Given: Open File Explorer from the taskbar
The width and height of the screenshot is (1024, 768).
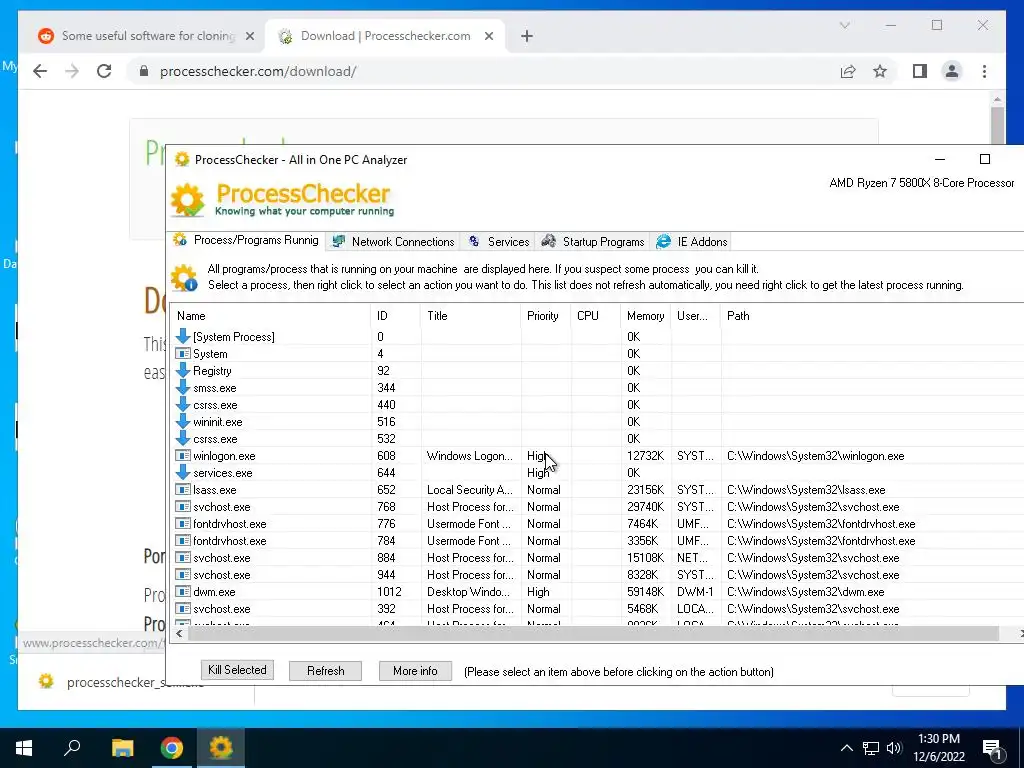Looking at the screenshot, I should (x=122, y=748).
